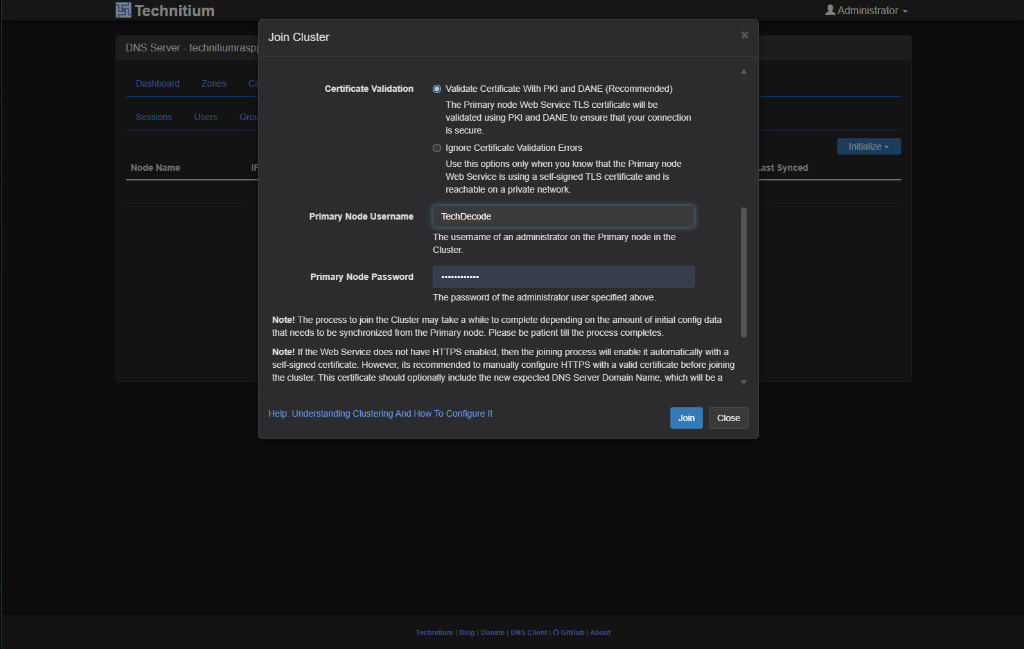Viewport: 1024px width, 649px height.
Task: Open the Users sub-tab
Action: [206, 117]
